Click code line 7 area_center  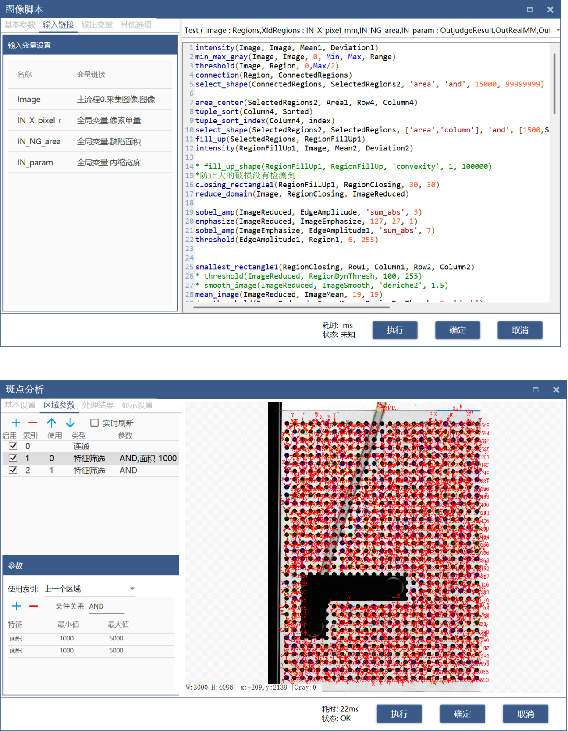[306, 102]
